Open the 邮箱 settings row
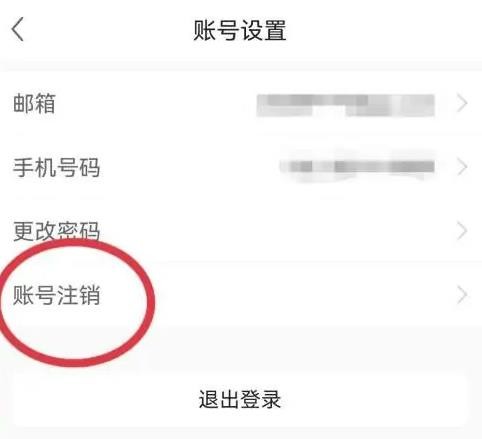The image size is (482, 439). pos(241,104)
